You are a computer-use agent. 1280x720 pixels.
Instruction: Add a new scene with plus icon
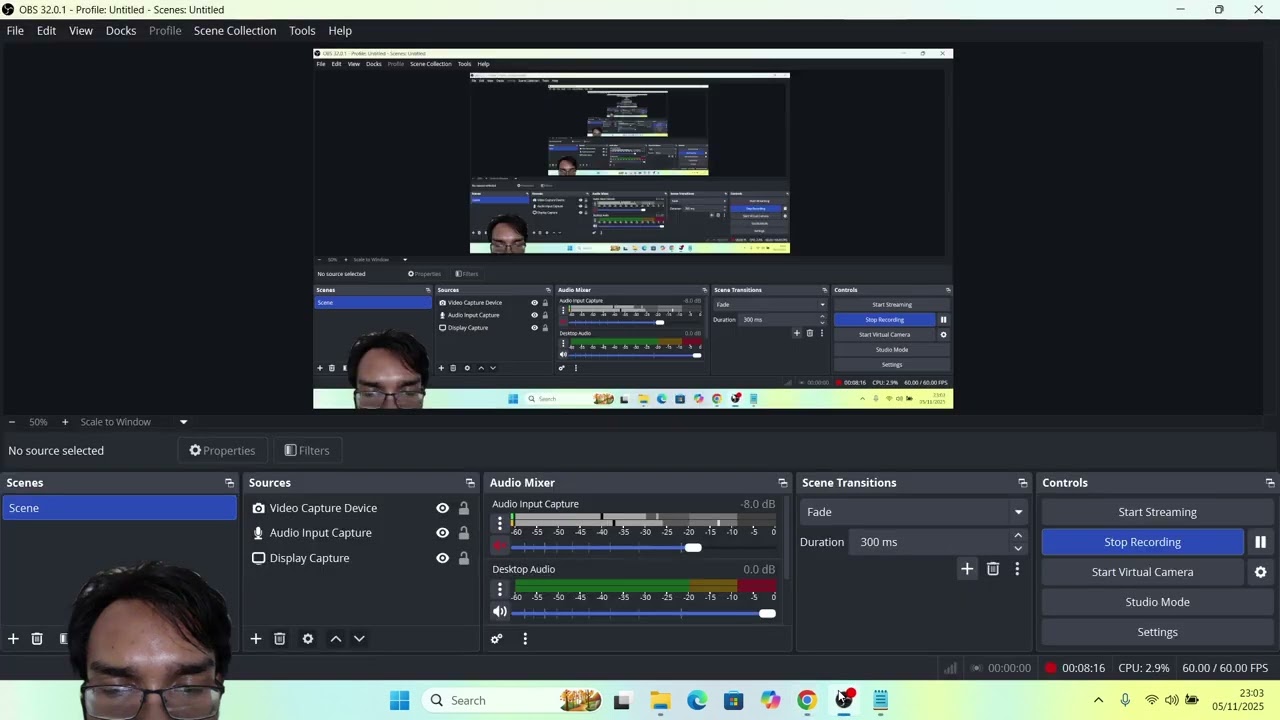(x=13, y=639)
